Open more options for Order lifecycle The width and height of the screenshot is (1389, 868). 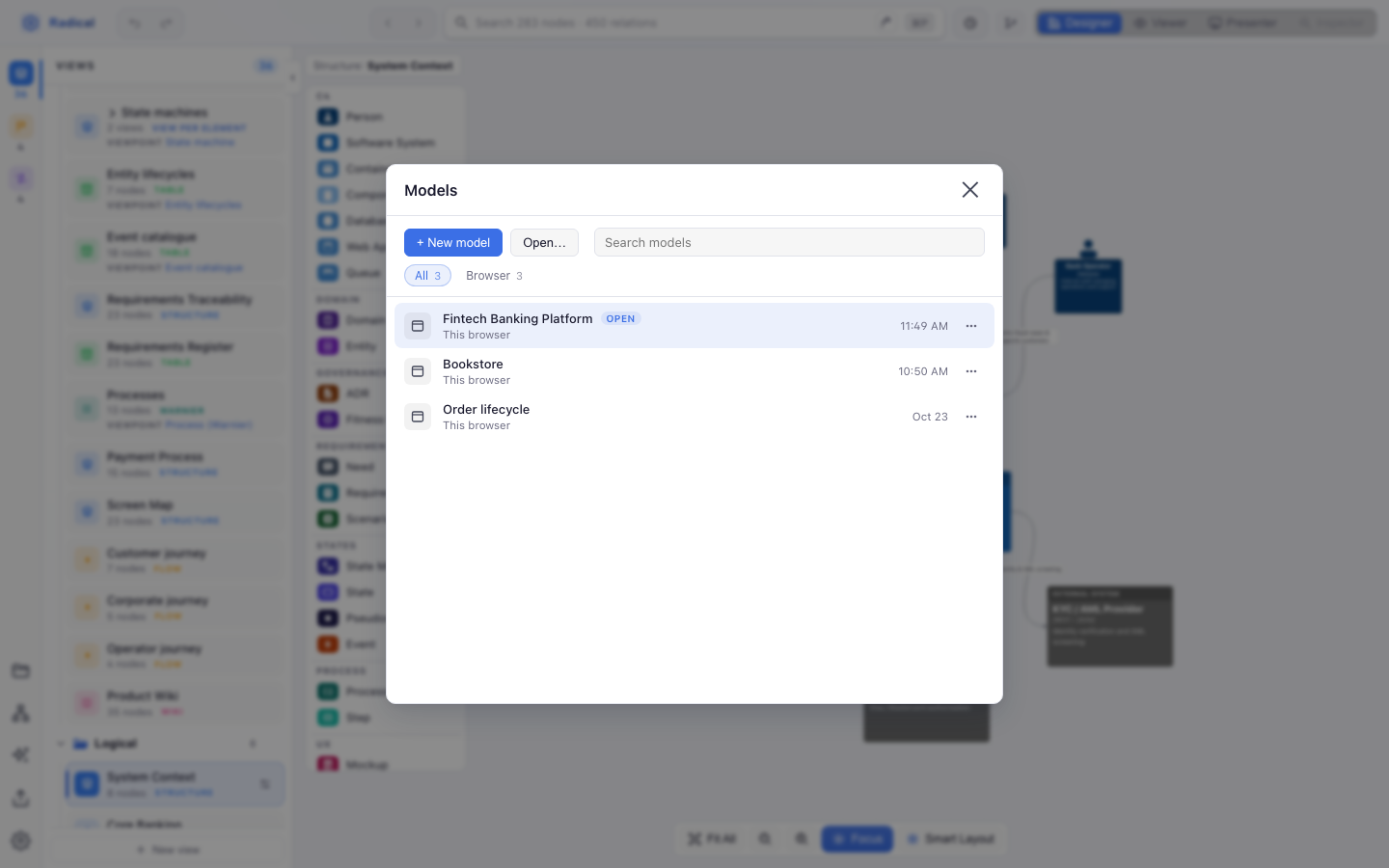click(971, 417)
